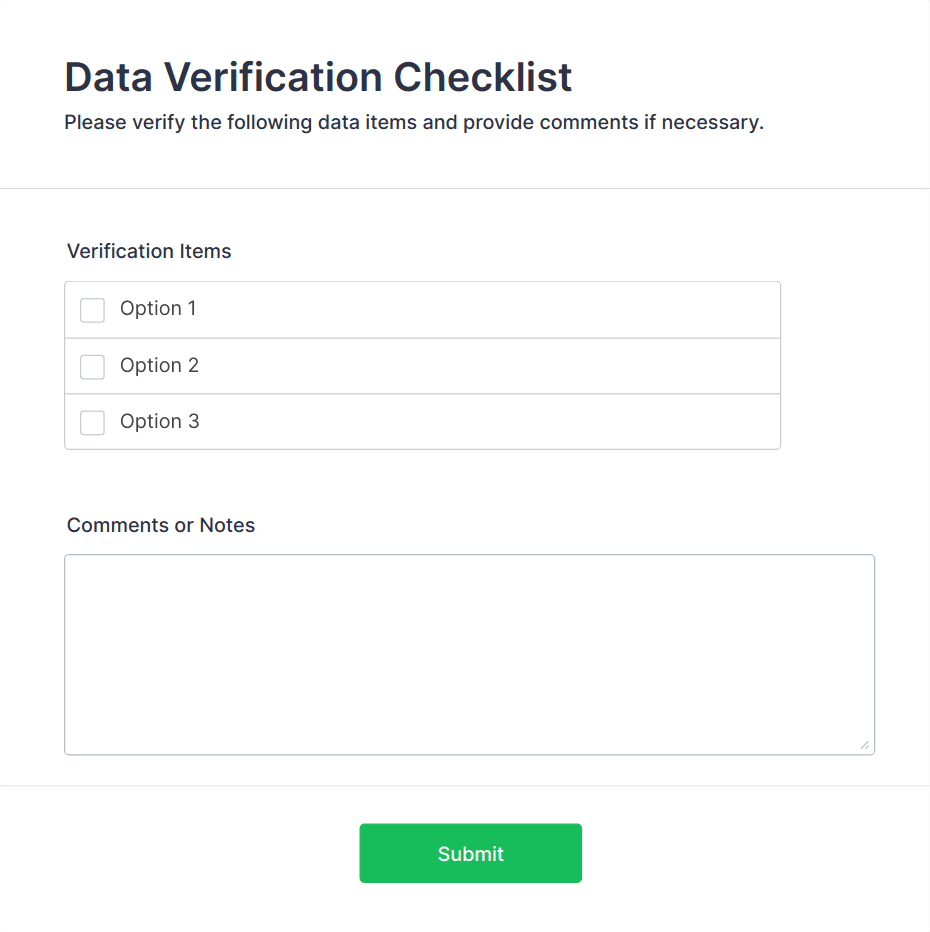Screen dimensions: 930x932
Task: Enable the Option 3 checkbox
Action: coord(92,423)
